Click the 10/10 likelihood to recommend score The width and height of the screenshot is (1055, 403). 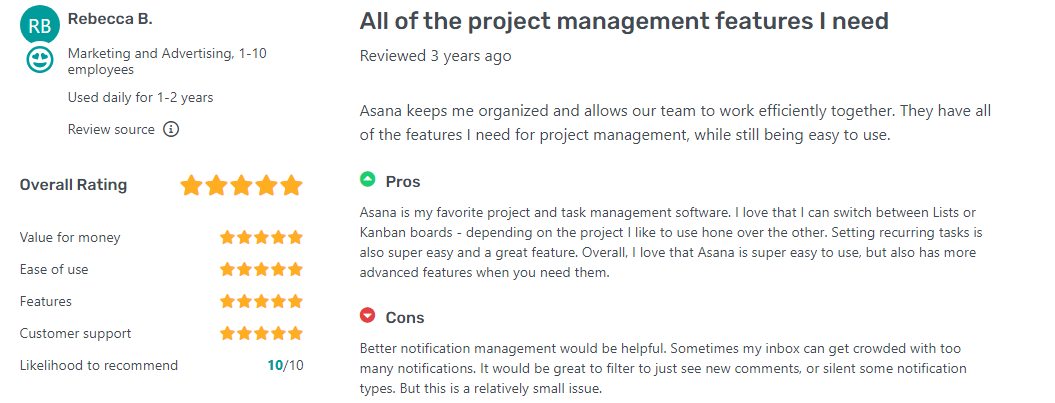click(x=285, y=365)
